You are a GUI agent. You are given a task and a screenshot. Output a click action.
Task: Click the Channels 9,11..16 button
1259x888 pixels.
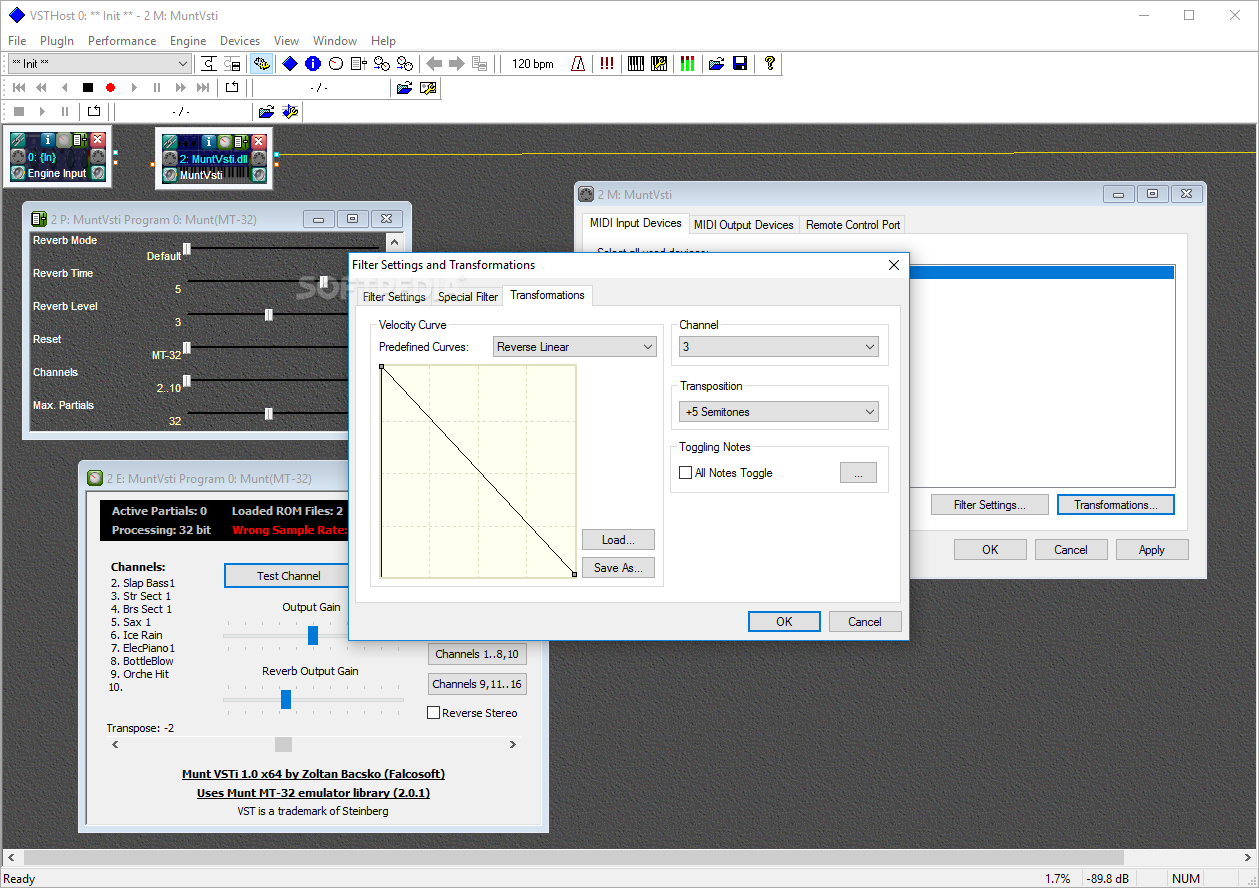click(x=477, y=684)
